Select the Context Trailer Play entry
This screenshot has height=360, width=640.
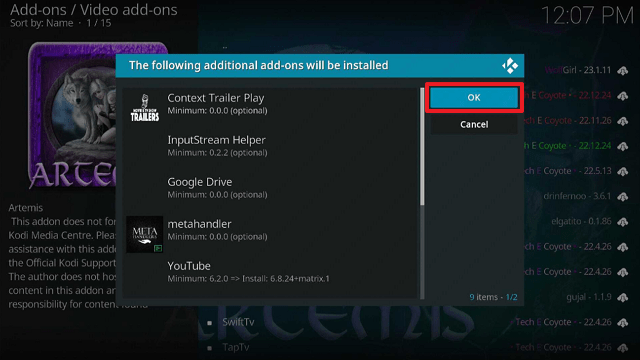tap(271, 108)
